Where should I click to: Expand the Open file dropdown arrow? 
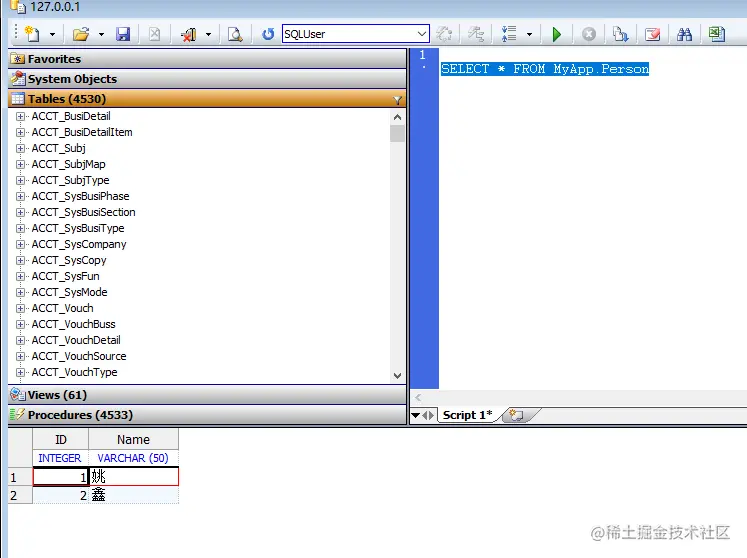(x=101, y=34)
